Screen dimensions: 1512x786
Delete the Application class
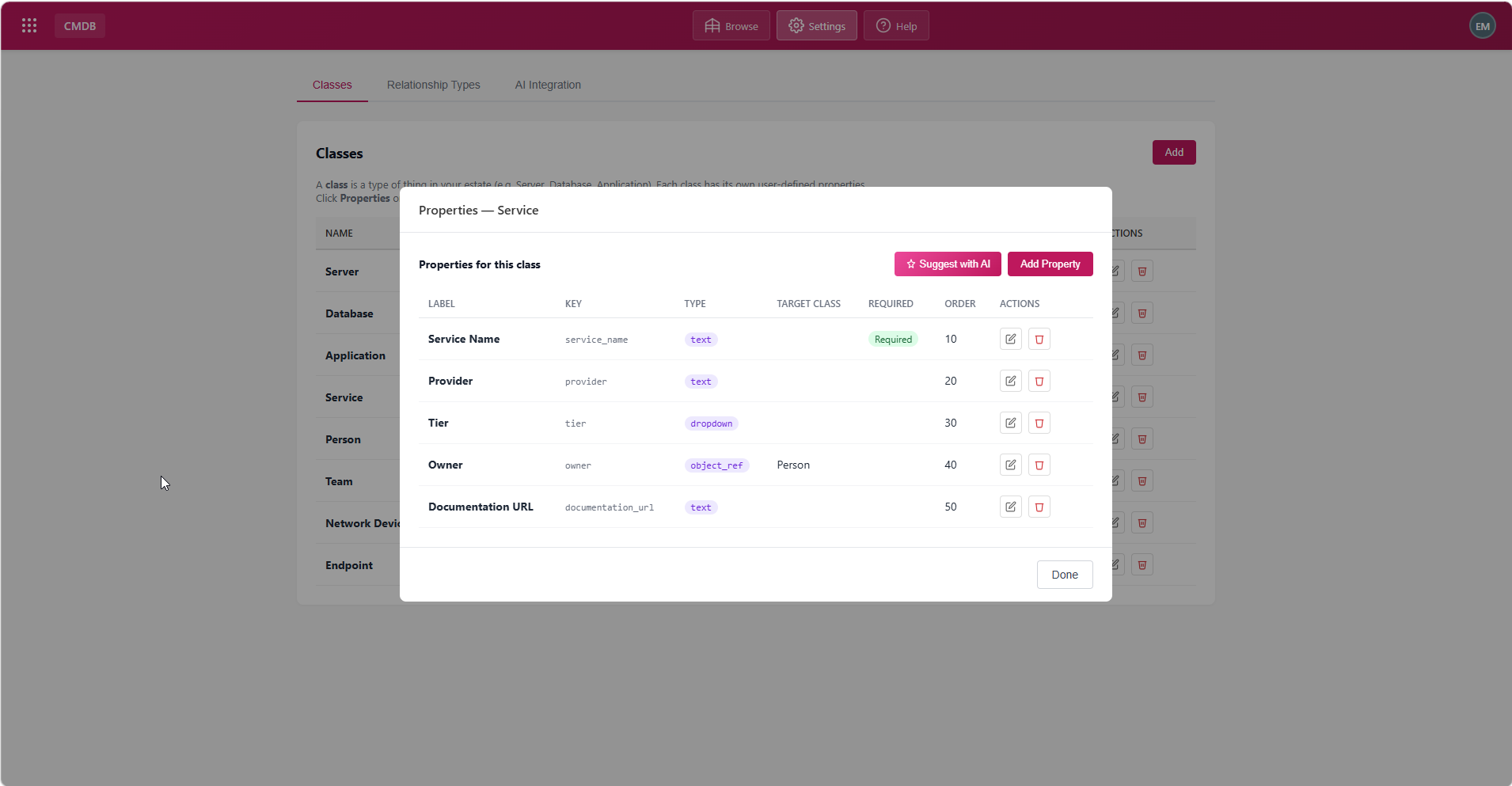(1142, 355)
